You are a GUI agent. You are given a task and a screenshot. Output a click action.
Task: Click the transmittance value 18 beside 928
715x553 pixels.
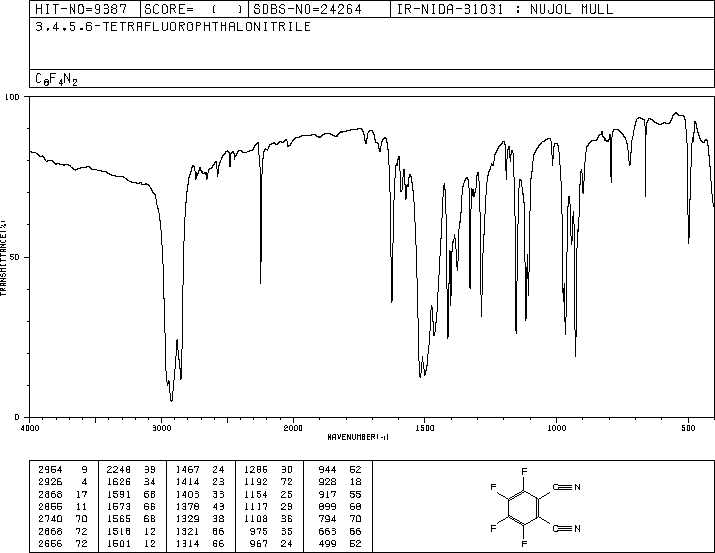355,481
